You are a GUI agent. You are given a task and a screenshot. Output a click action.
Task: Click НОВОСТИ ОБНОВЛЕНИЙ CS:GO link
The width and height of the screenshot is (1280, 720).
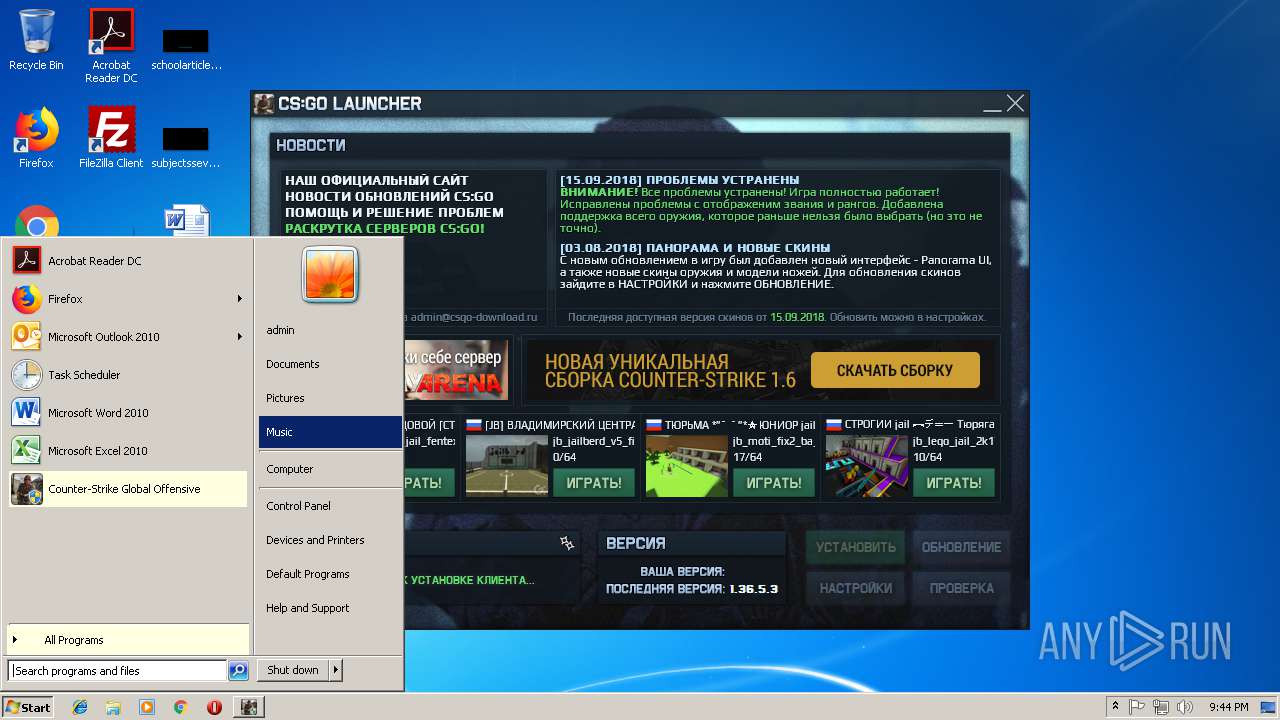pos(389,196)
